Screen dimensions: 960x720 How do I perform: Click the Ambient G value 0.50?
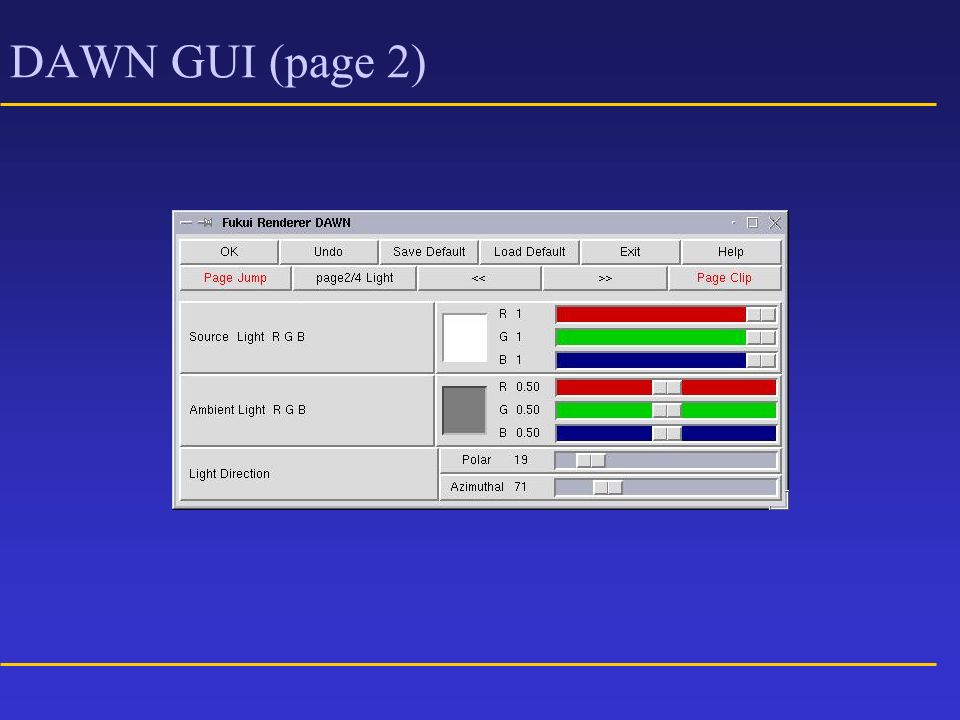(528, 410)
